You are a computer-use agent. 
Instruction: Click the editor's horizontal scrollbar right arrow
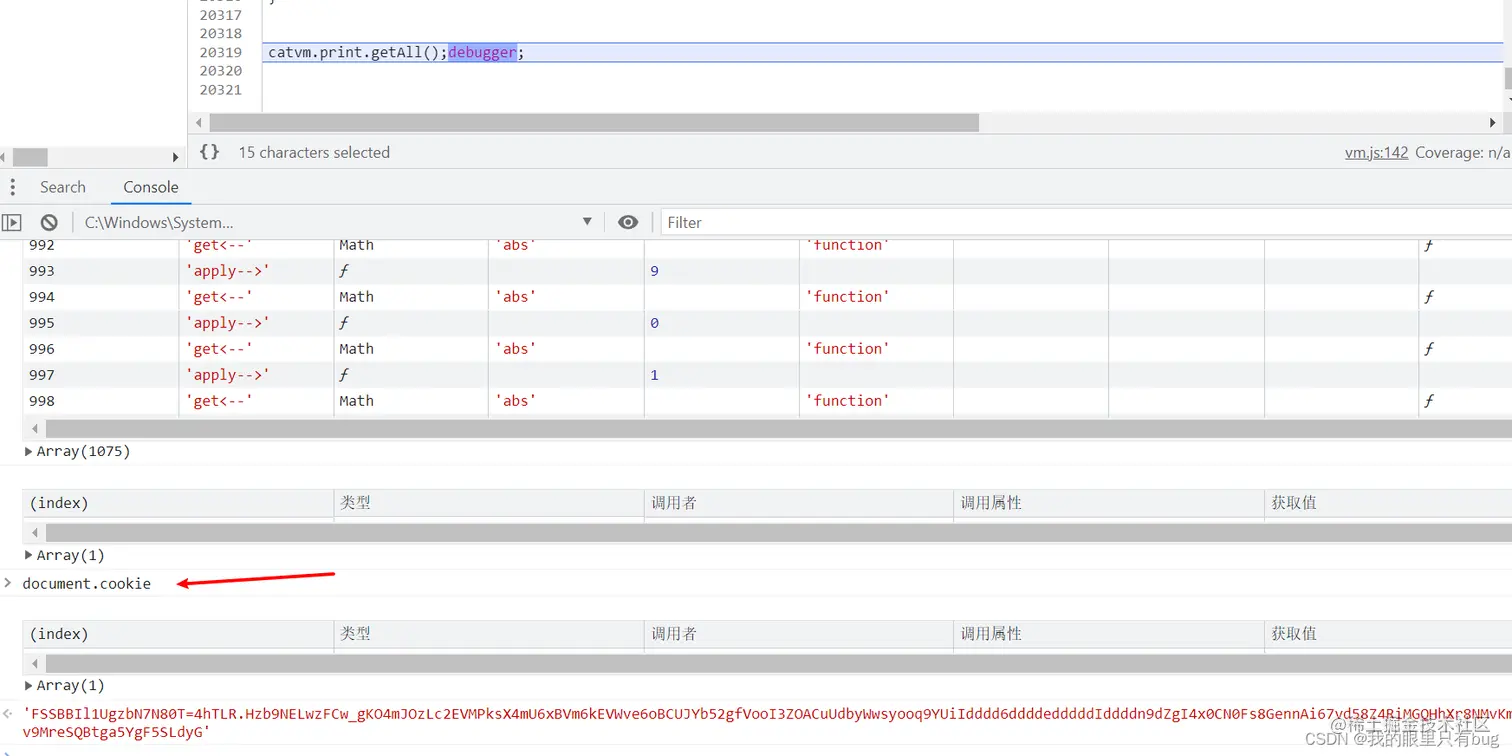coord(1493,123)
